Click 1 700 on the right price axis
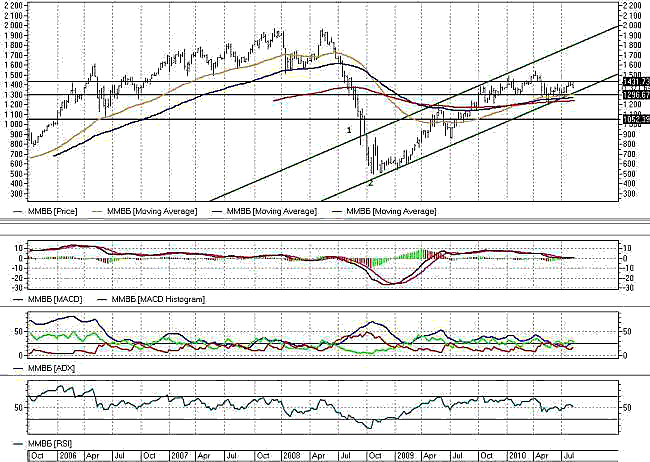Image resolution: width=650 pixels, height=462 pixels. (x=632, y=55)
